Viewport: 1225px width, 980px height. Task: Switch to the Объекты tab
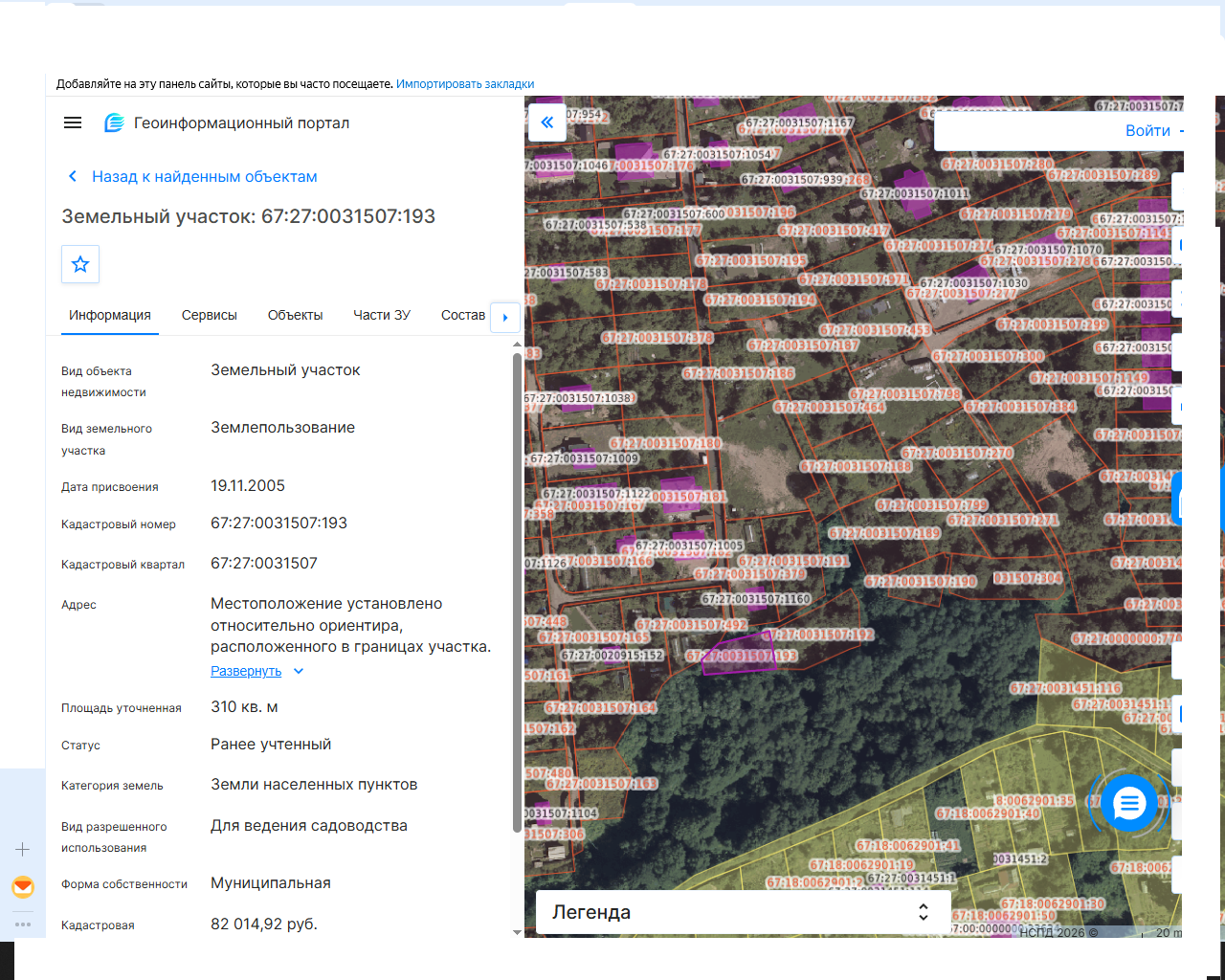295,315
